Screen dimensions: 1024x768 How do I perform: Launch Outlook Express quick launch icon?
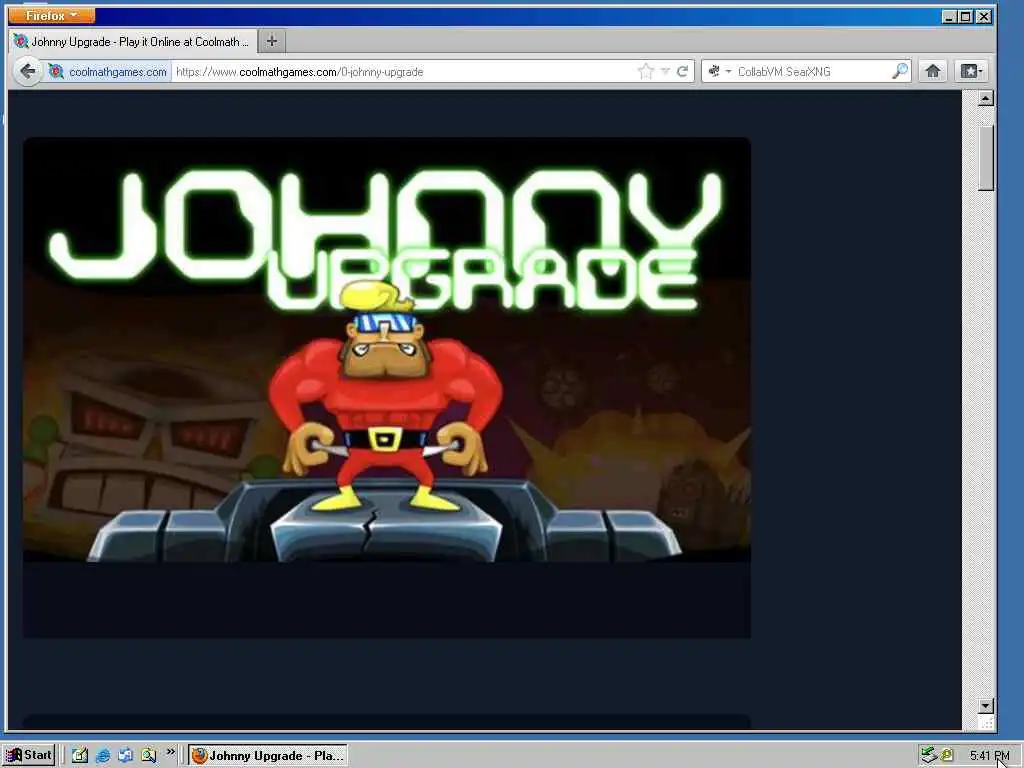coord(125,756)
